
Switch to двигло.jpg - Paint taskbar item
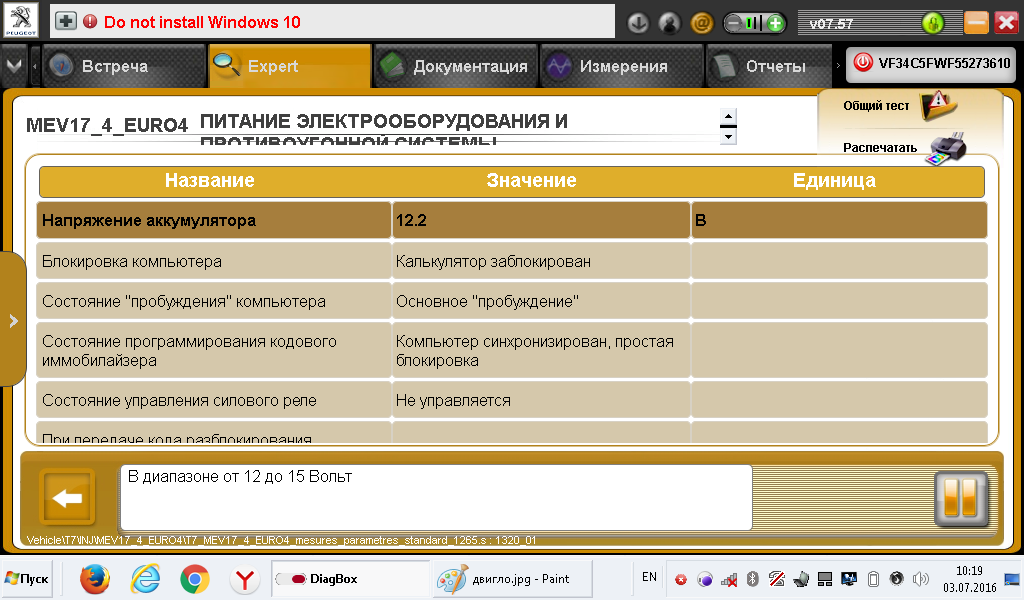(x=512, y=578)
